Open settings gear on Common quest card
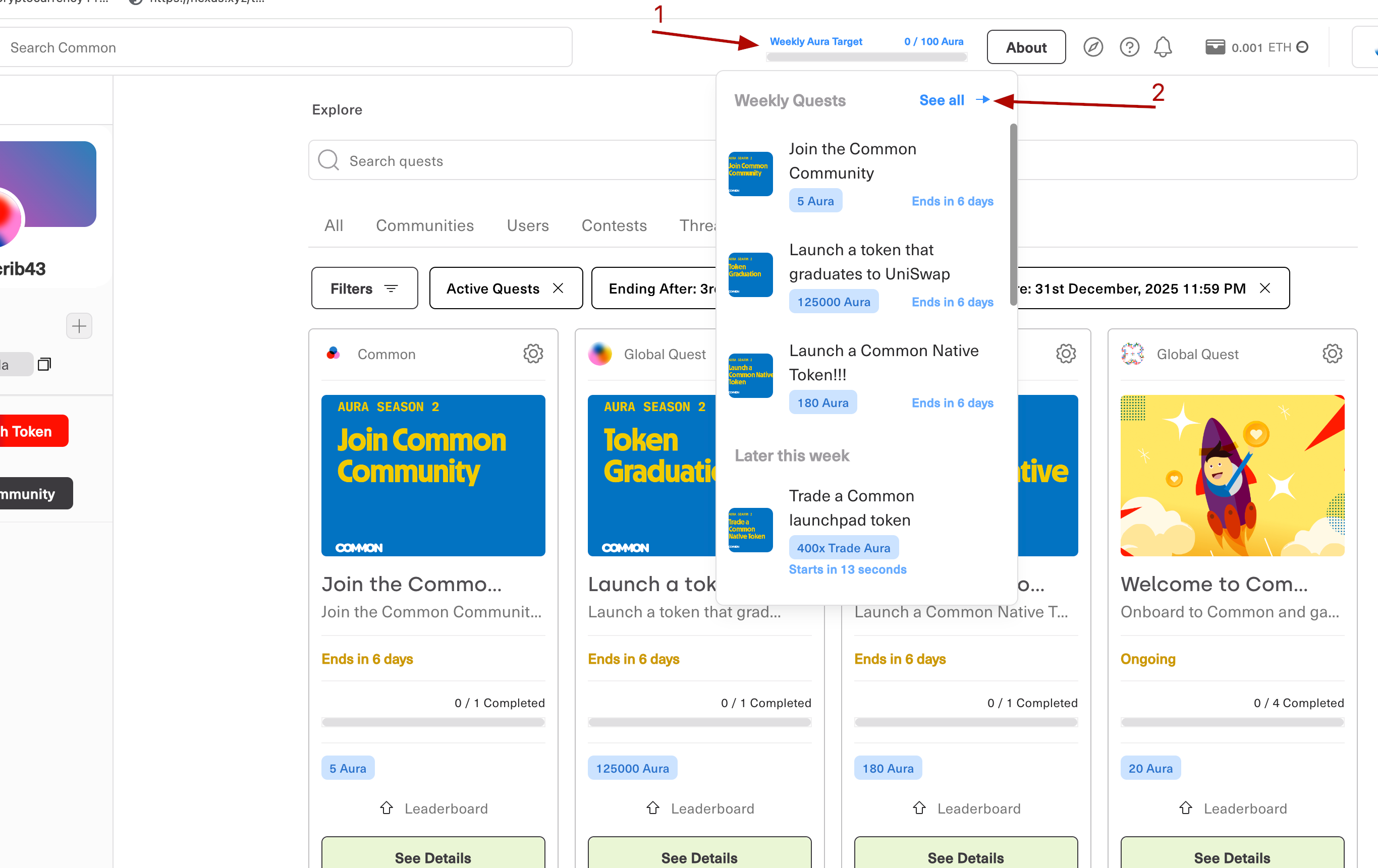The height and width of the screenshot is (868, 1378). pos(533,354)
